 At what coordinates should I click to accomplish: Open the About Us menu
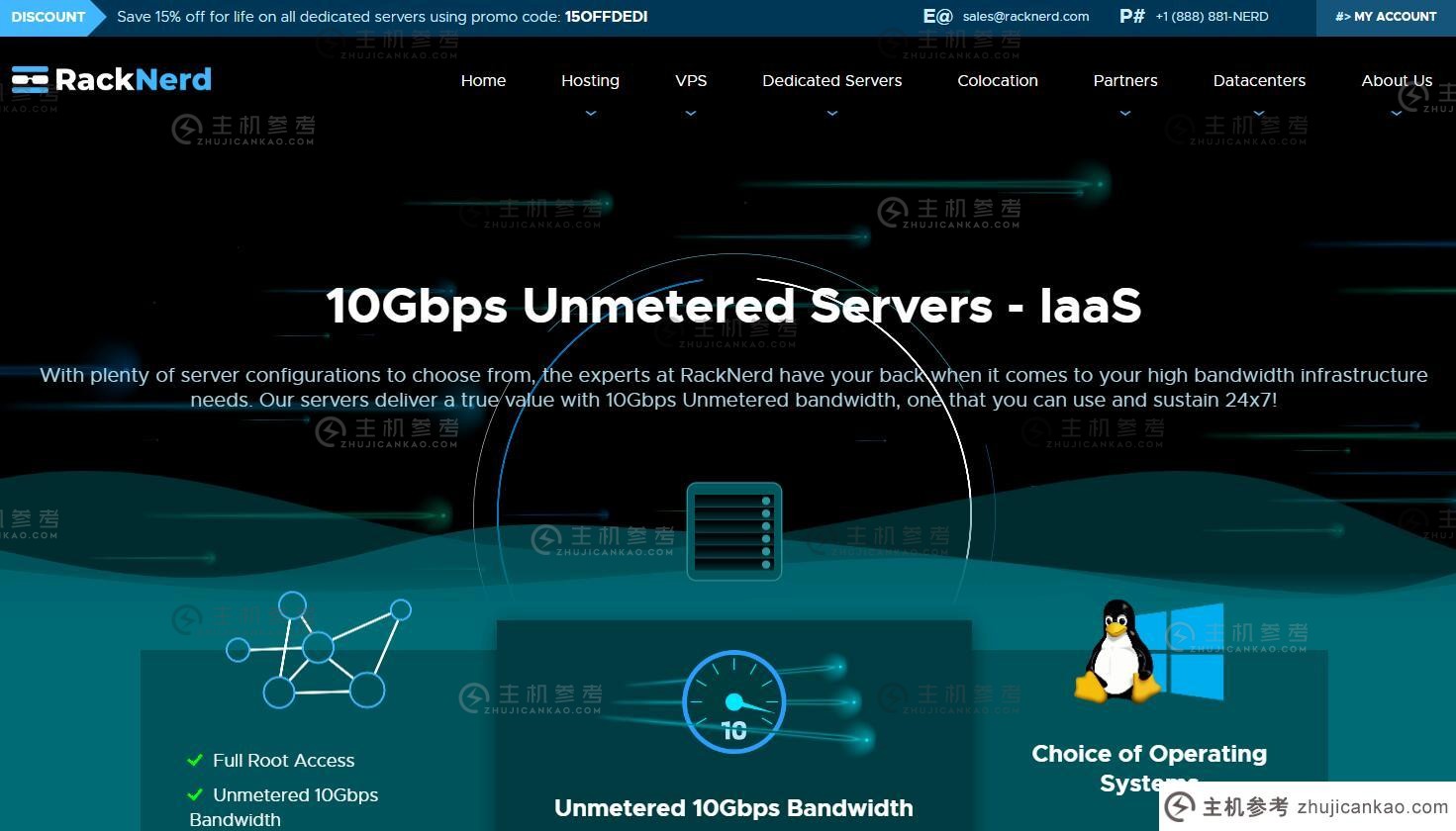1397,80
